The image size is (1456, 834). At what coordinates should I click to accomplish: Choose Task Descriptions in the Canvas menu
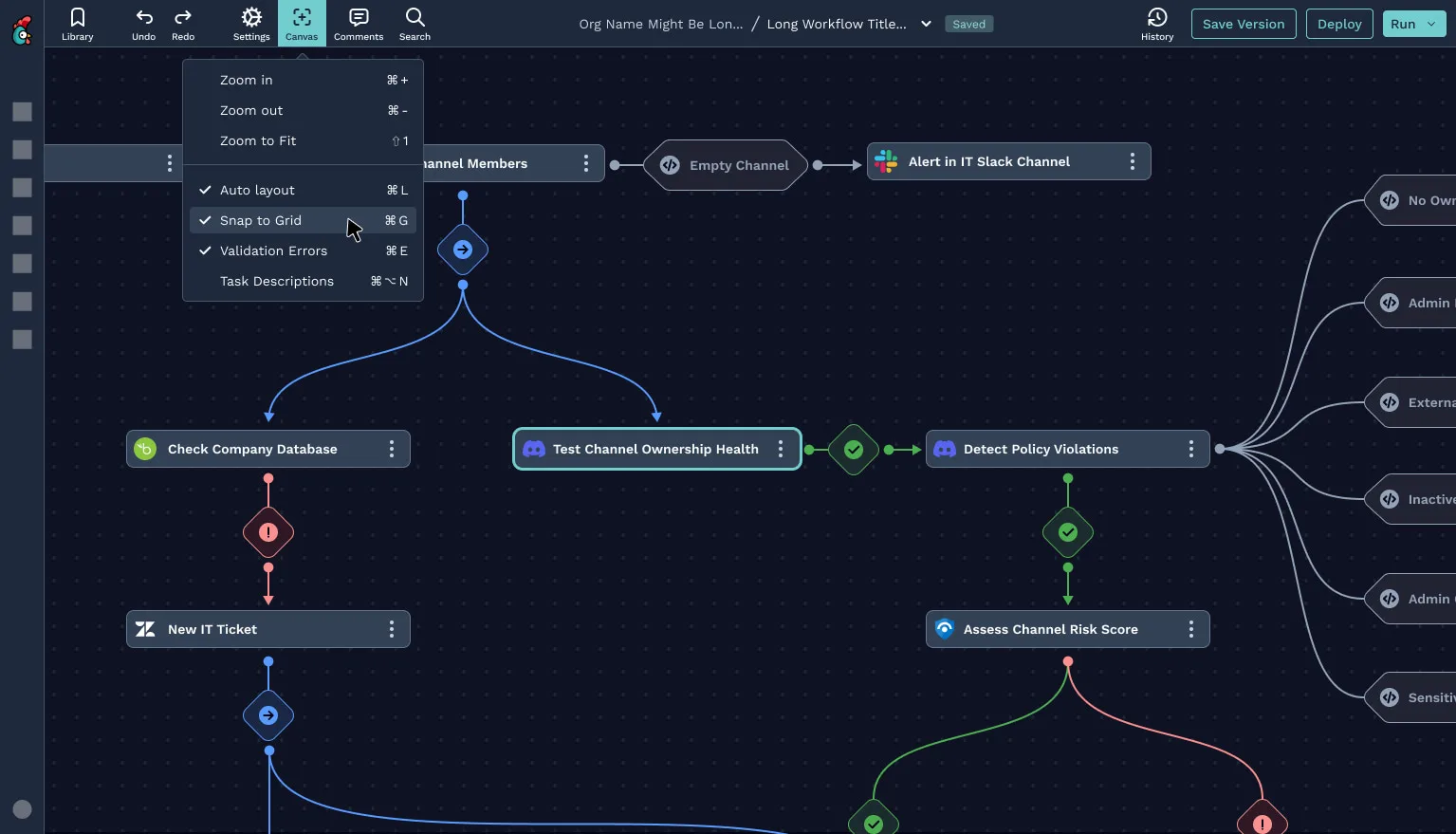pos(277,281)
